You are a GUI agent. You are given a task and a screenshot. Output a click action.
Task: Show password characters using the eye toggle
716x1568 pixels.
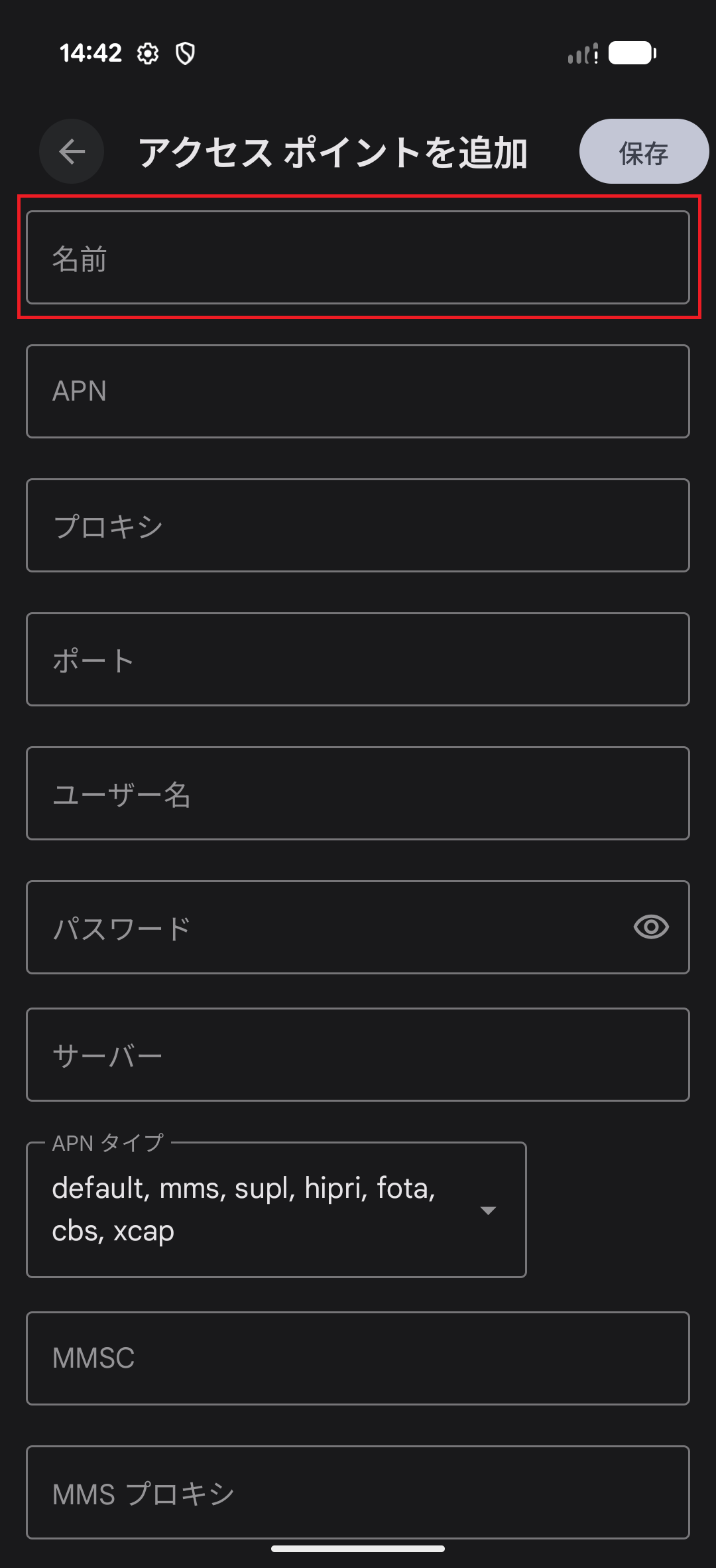click(650, 927)
